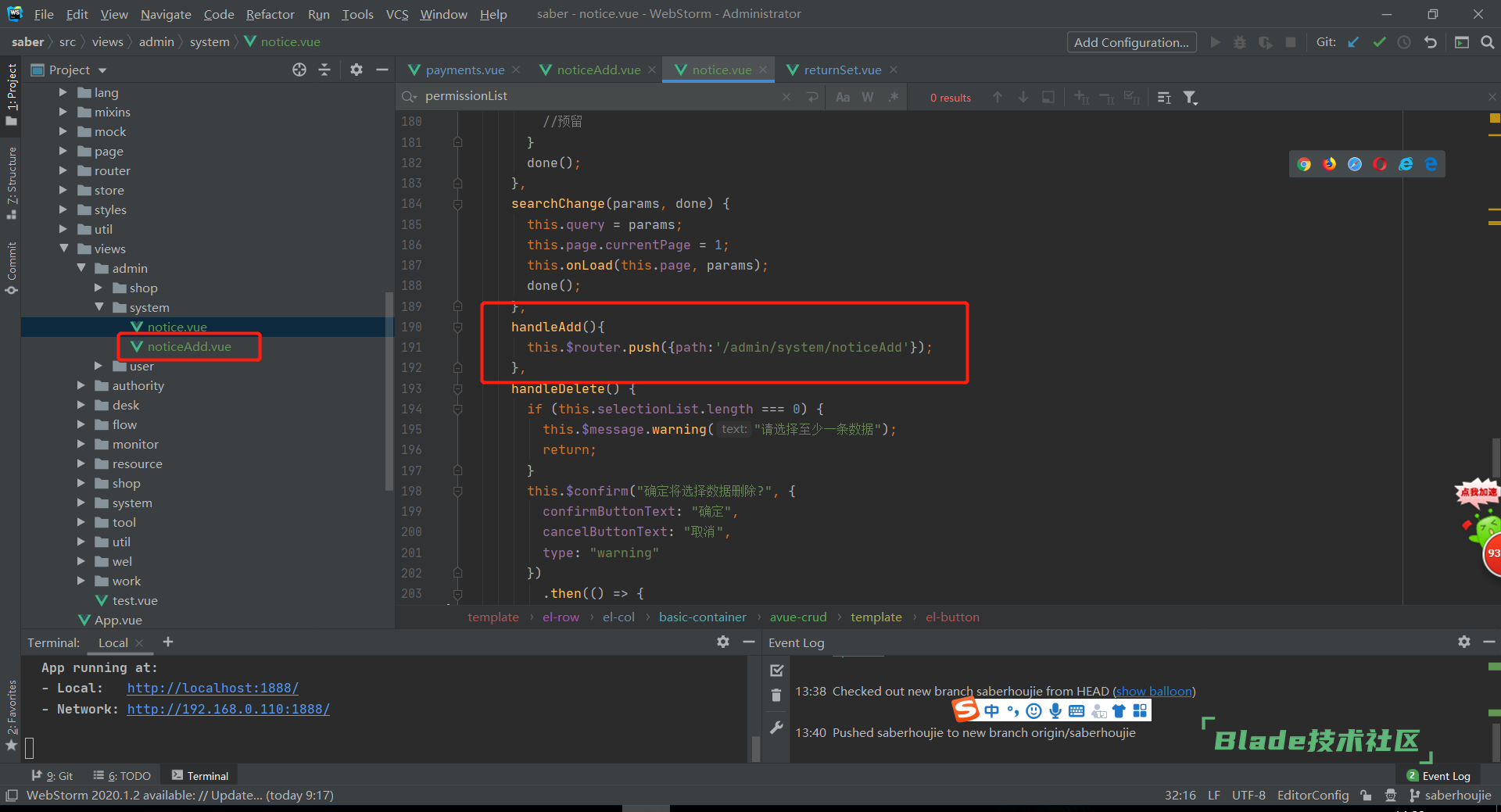Click the Git rollback arrow icon

[x=1430, y=42]
